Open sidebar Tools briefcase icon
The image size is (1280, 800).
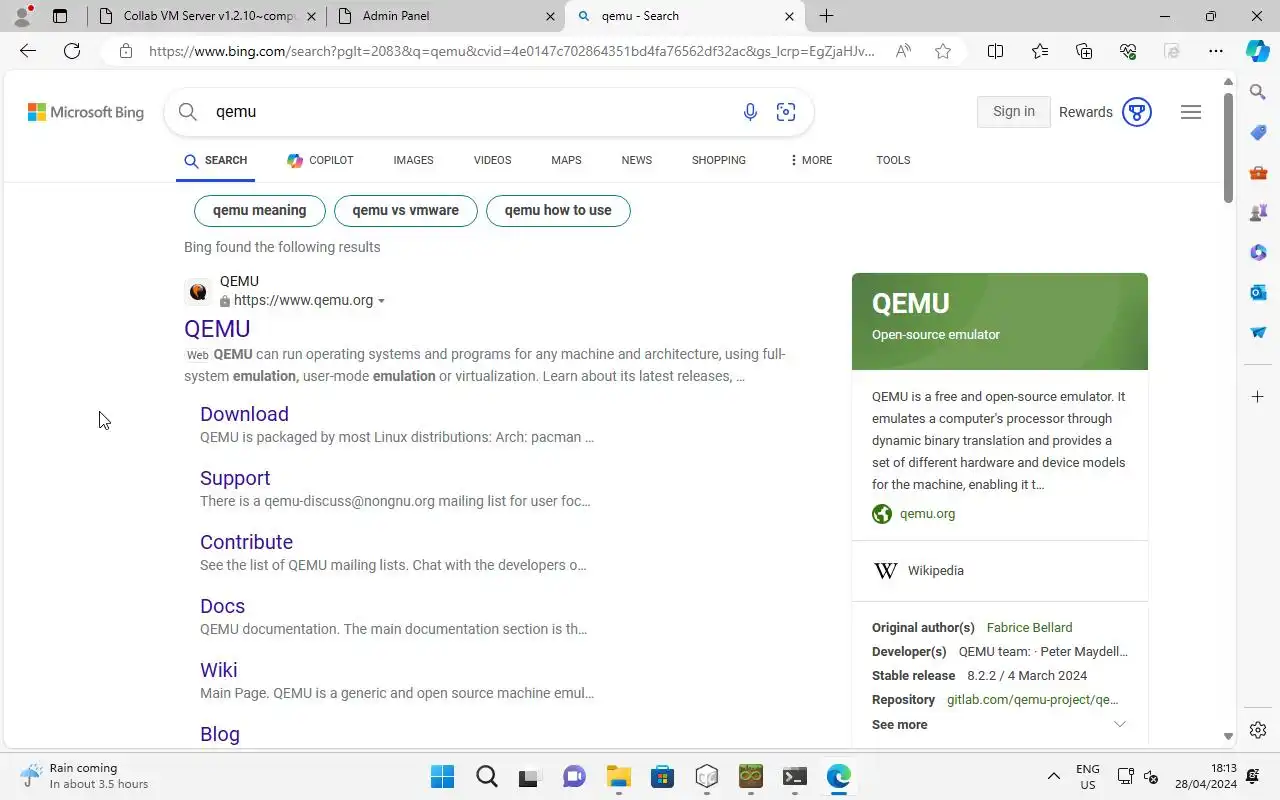[x=1258, y=172]
